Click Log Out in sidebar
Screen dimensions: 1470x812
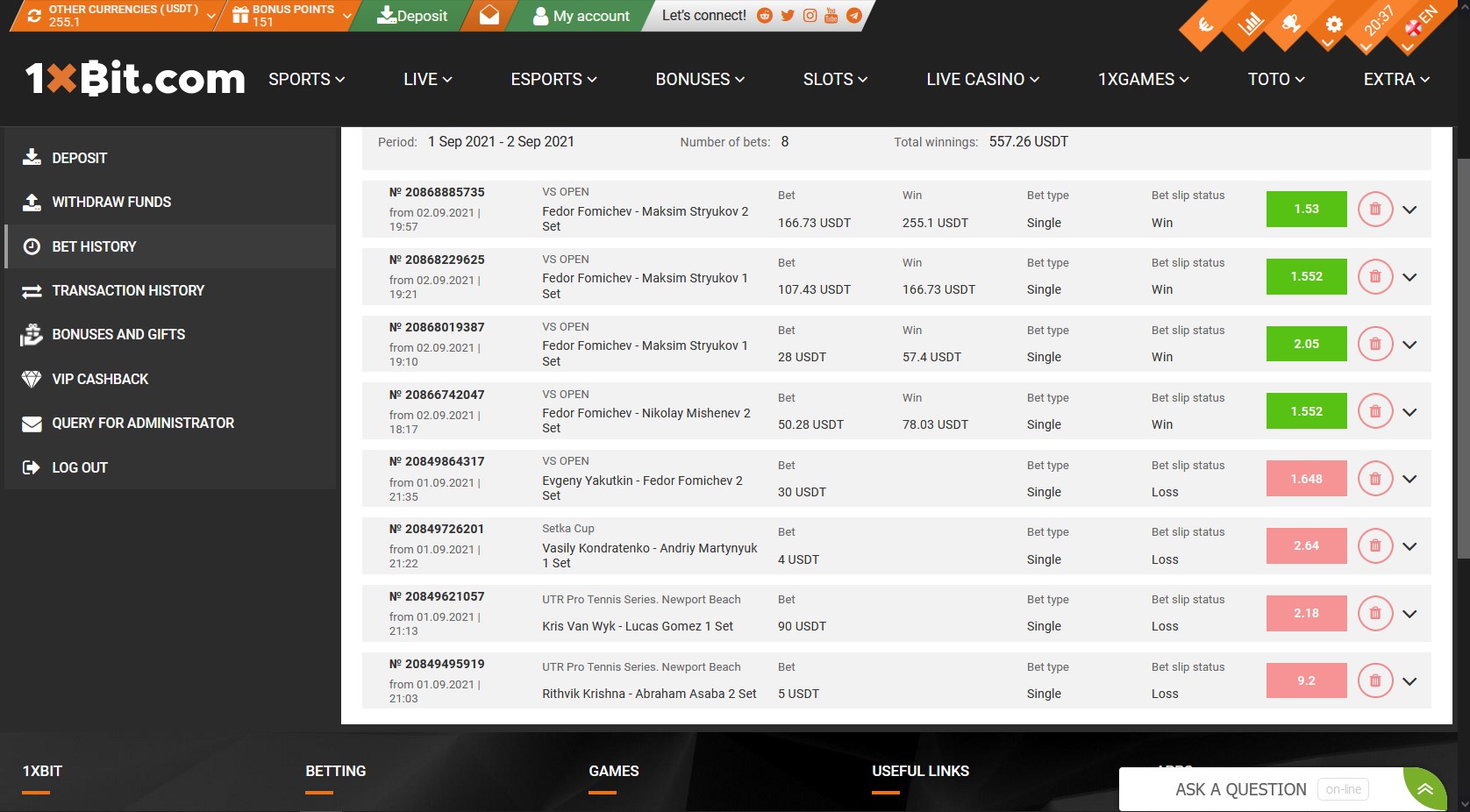(x=171, y=467)
